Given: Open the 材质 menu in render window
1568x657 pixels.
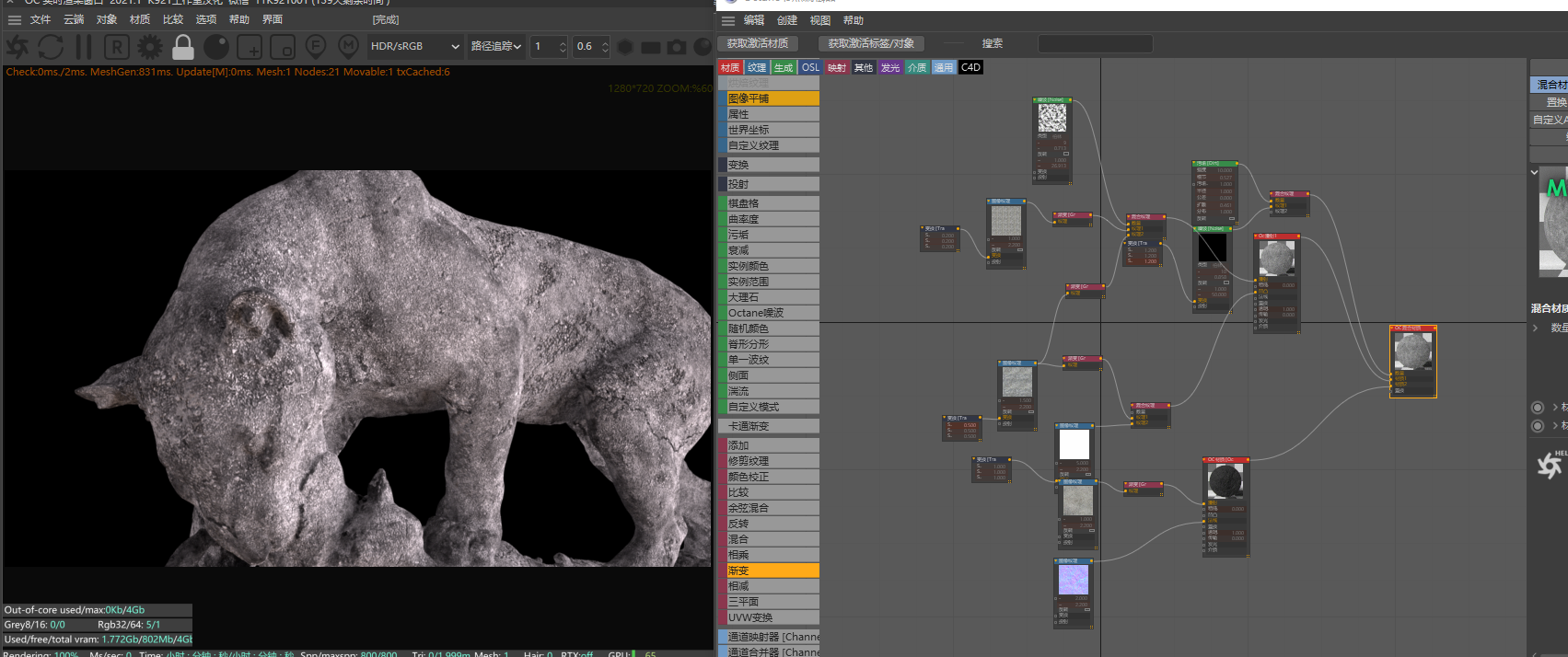Looking at the screenshot, I should click(x=140, y=19).
